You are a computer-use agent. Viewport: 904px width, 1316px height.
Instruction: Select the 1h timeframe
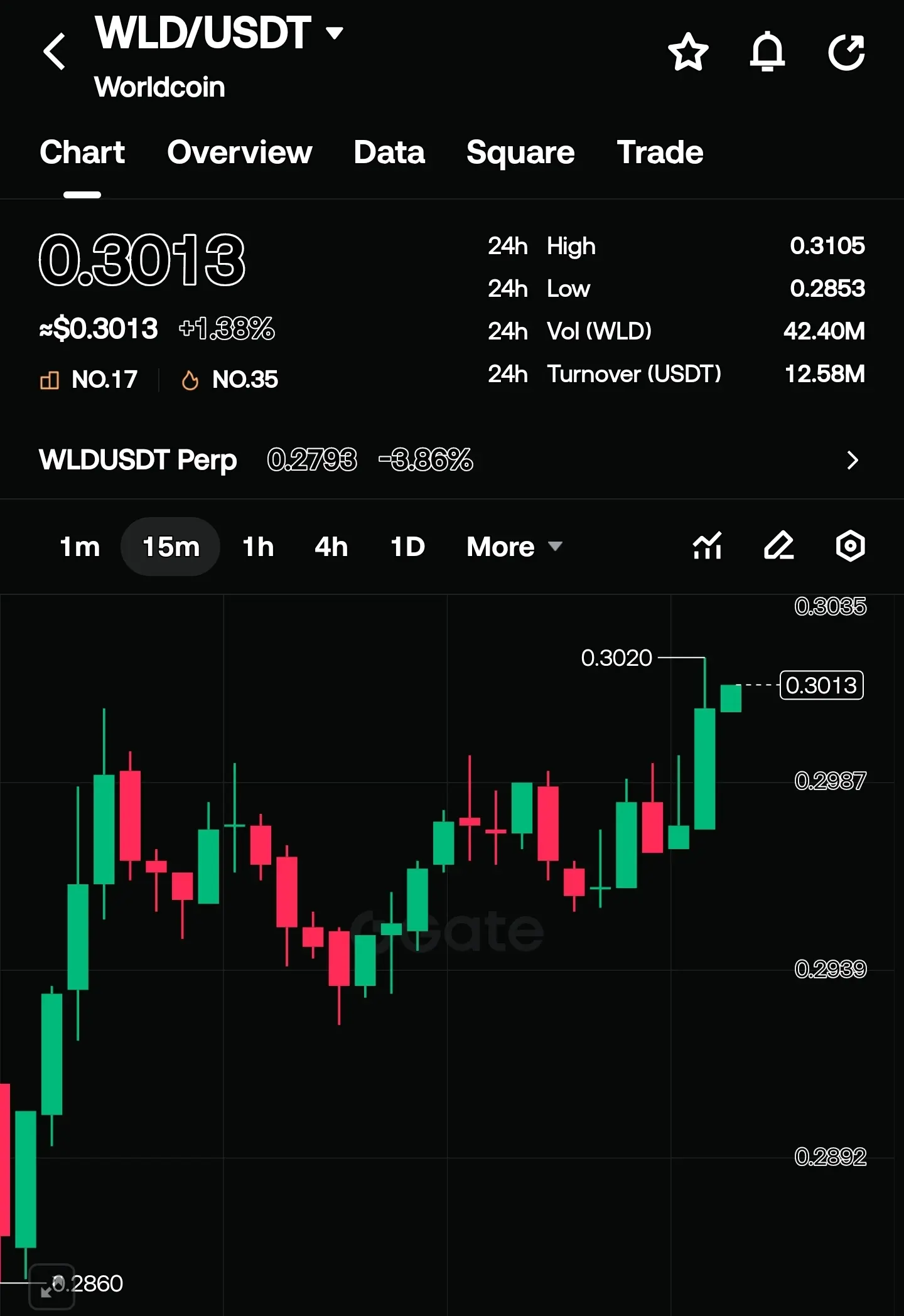pos(258,547)
